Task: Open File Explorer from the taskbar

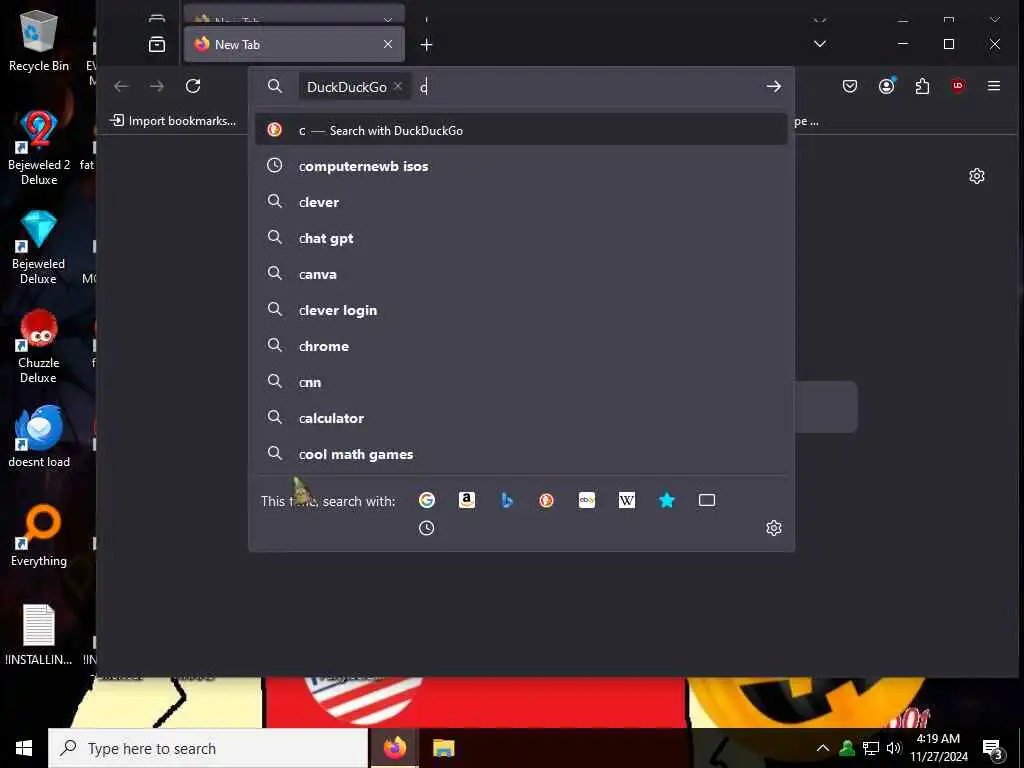Action: coord(443,748)
